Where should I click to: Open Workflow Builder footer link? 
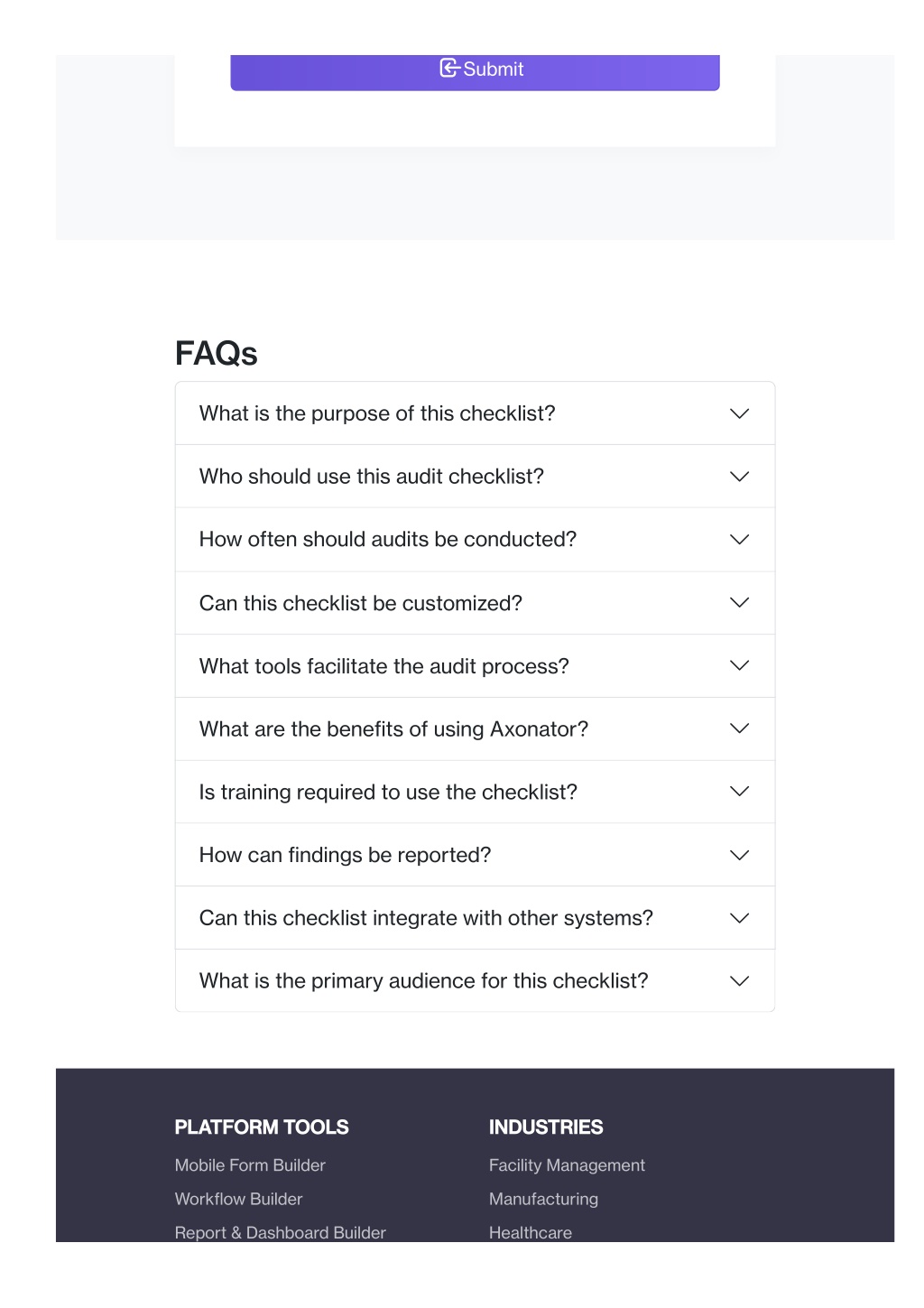(x=238, y=1199)
